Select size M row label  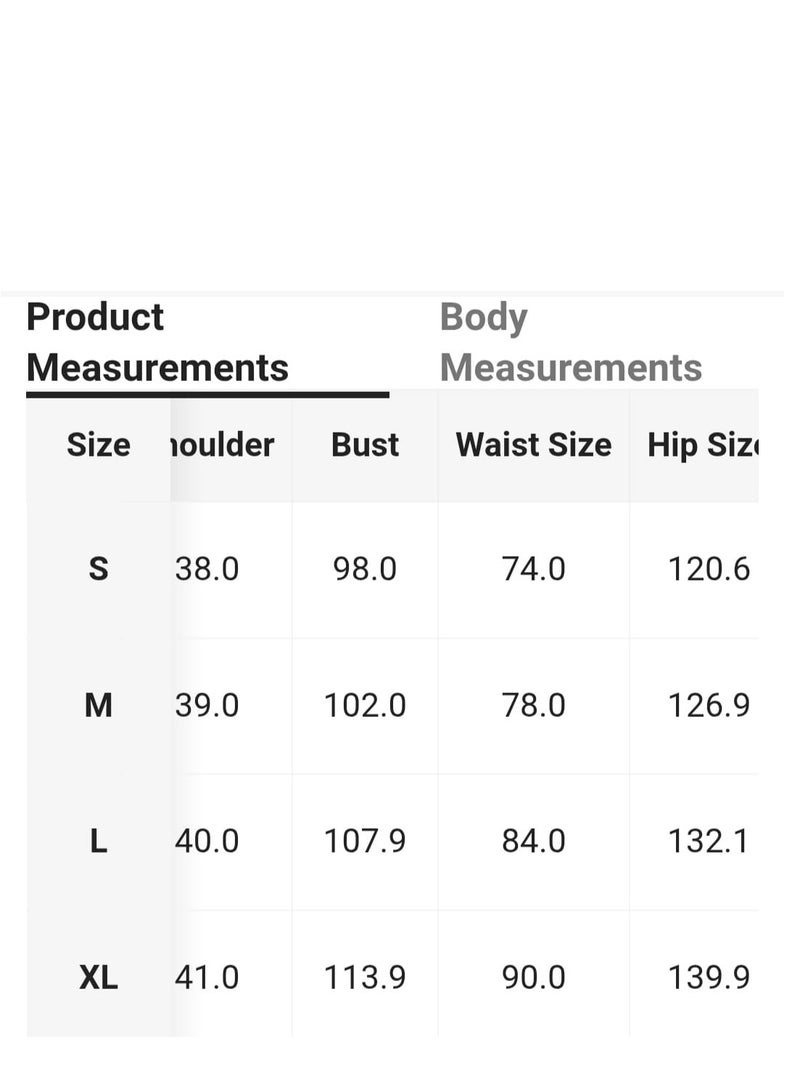tap(98, 705)
